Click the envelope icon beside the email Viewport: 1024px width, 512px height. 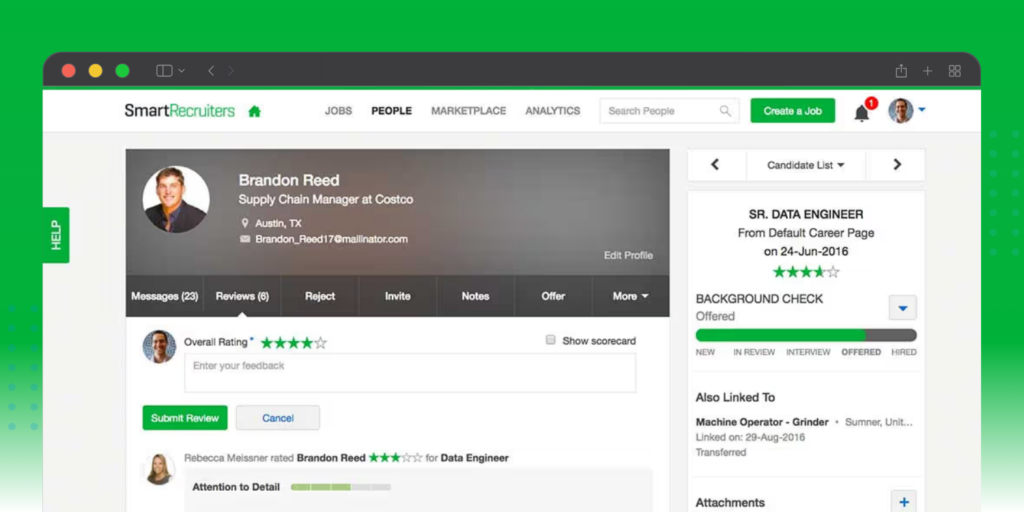pos(245,239)
